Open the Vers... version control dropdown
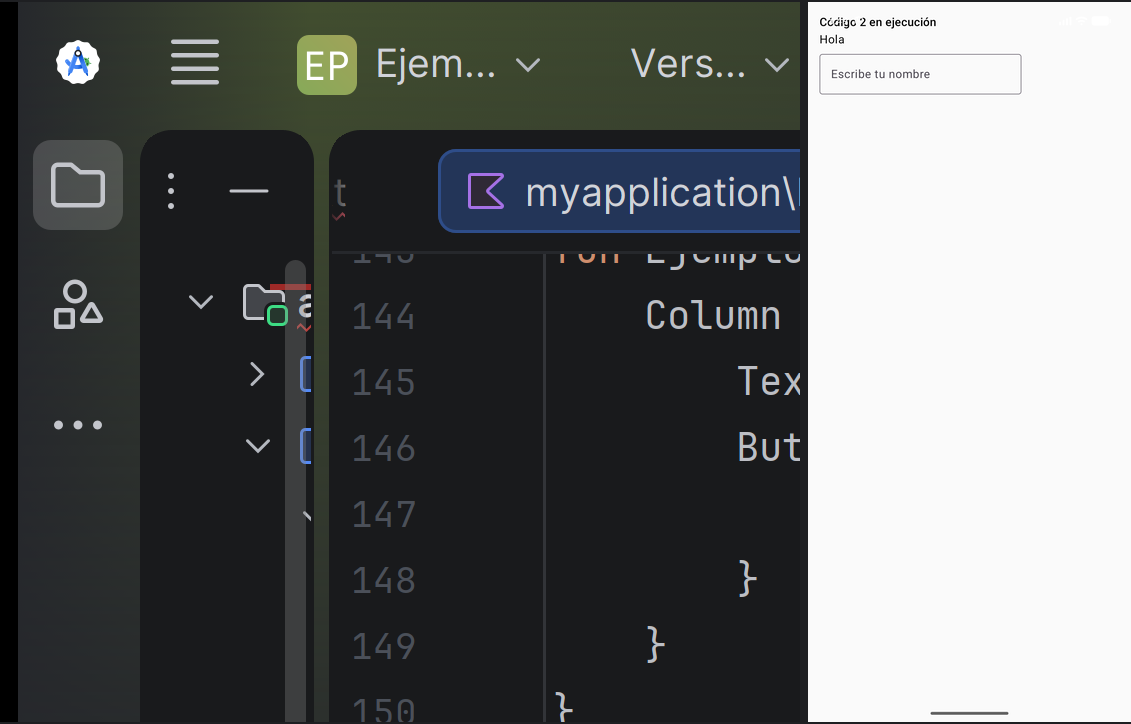This screenshot has width=1131, height=724. tap(710, 65)
